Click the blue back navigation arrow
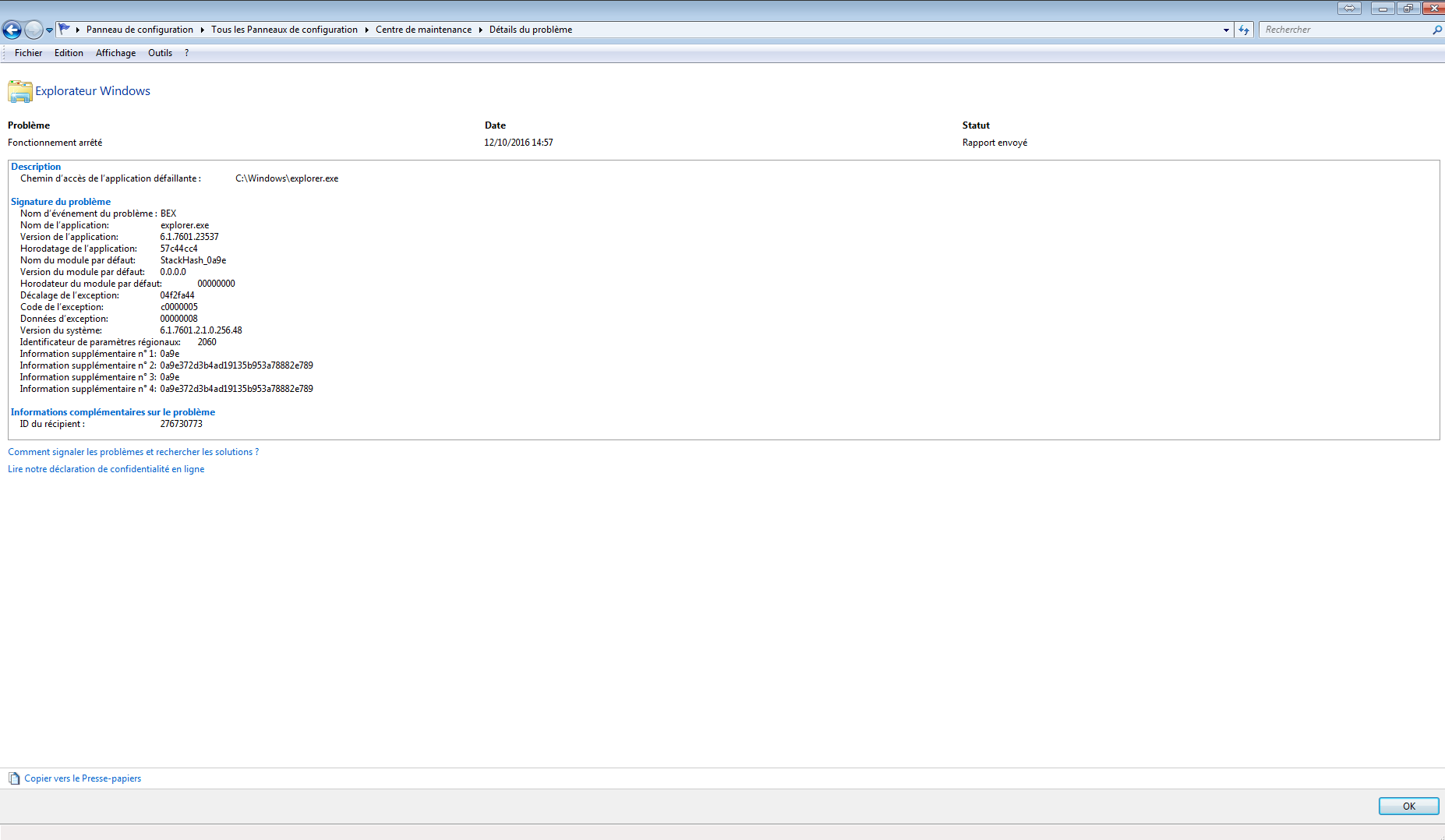 [12, 30]
